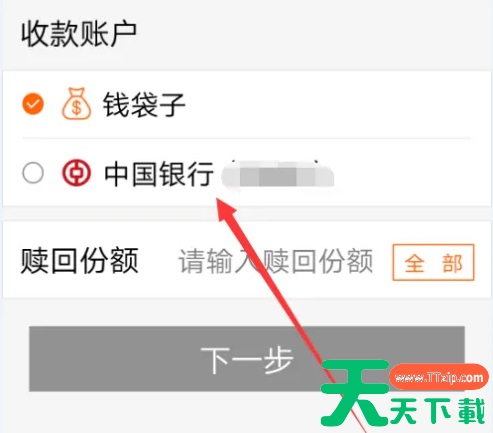Click the 收款账户 section heading
The height and width of the screenshot is (433, 493).
[79, 33]
